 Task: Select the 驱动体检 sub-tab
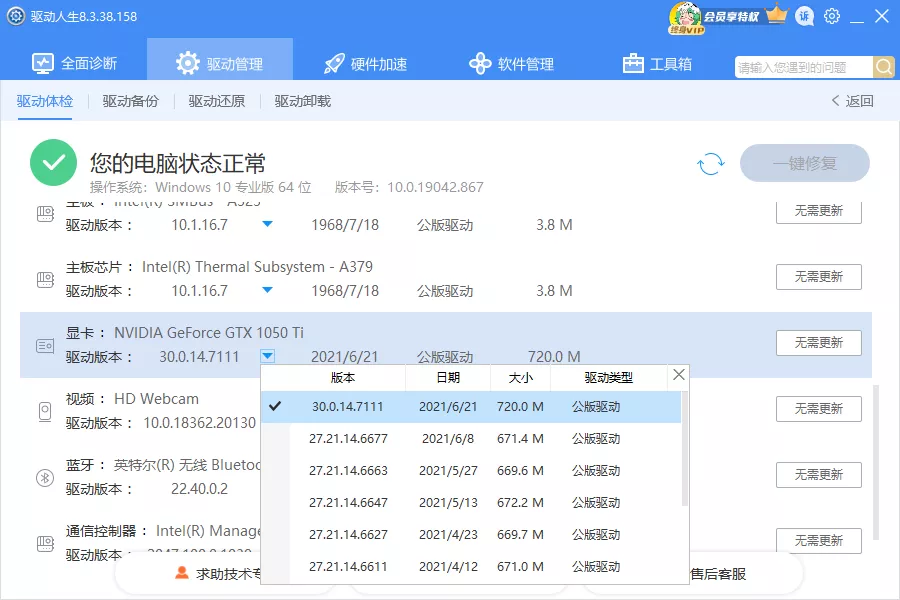click(45, 101)
